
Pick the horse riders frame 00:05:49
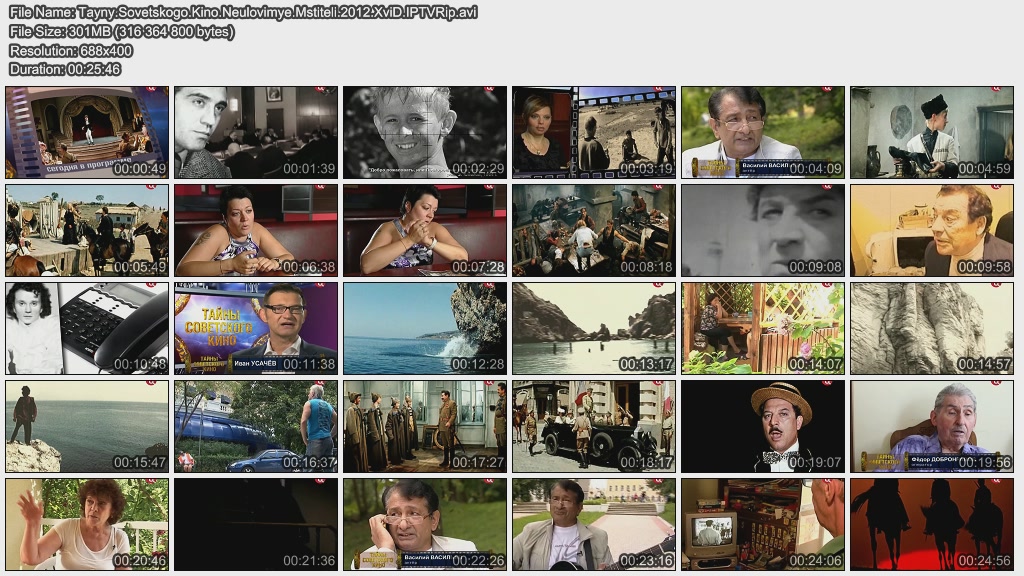tap(87, 231)
